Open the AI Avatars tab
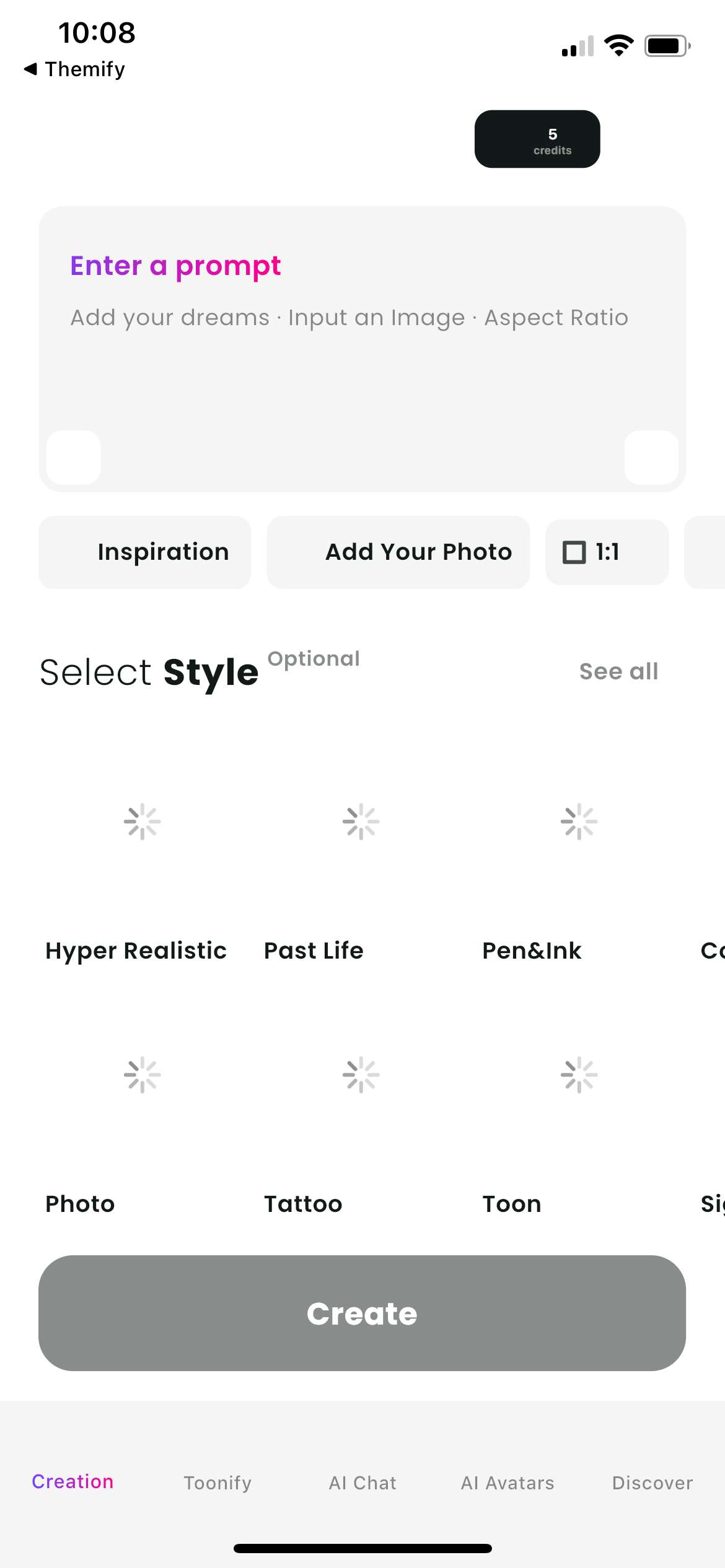 click(x=507, y=1483)
